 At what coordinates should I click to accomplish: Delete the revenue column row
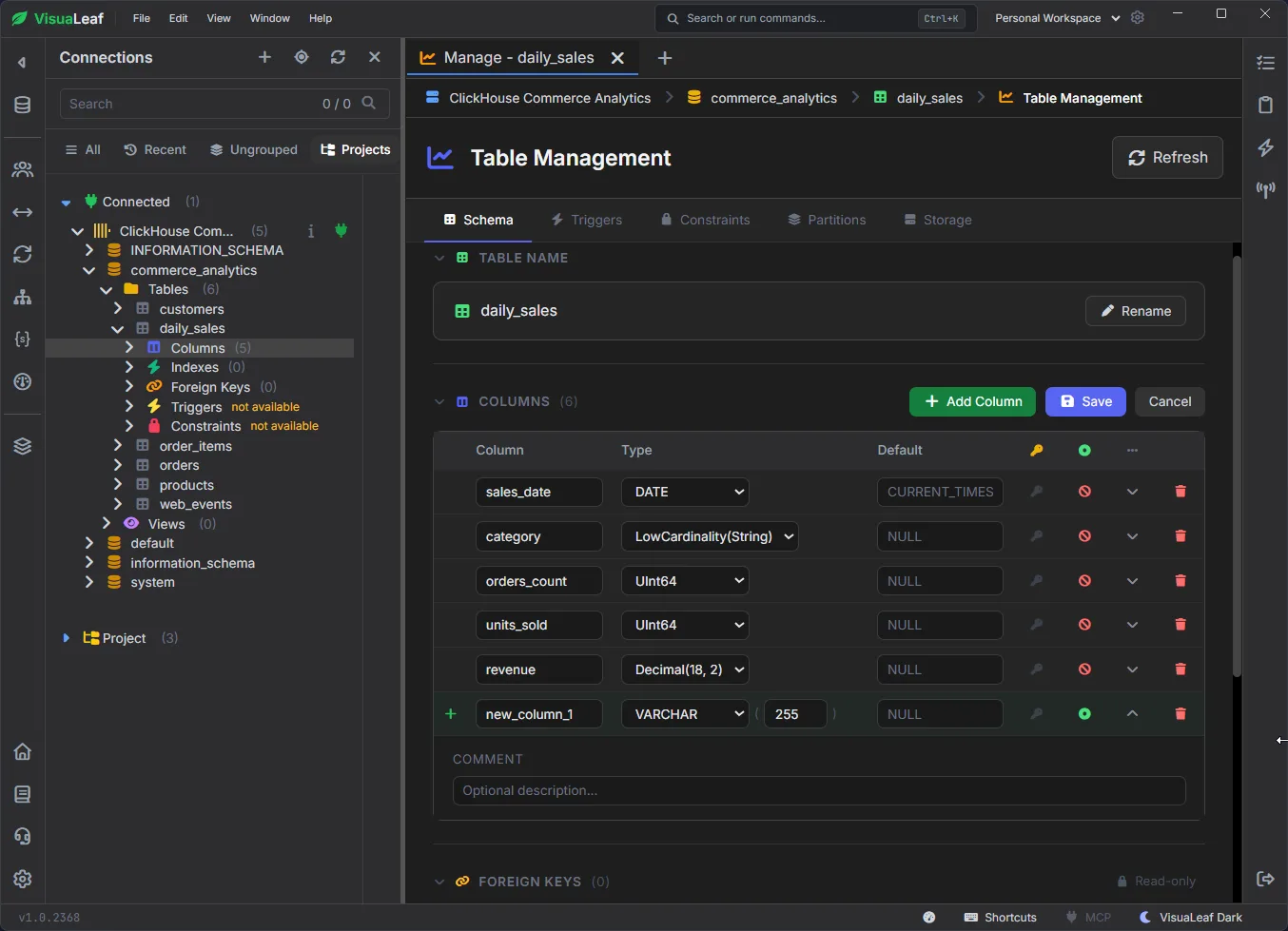pos(1181,669)
